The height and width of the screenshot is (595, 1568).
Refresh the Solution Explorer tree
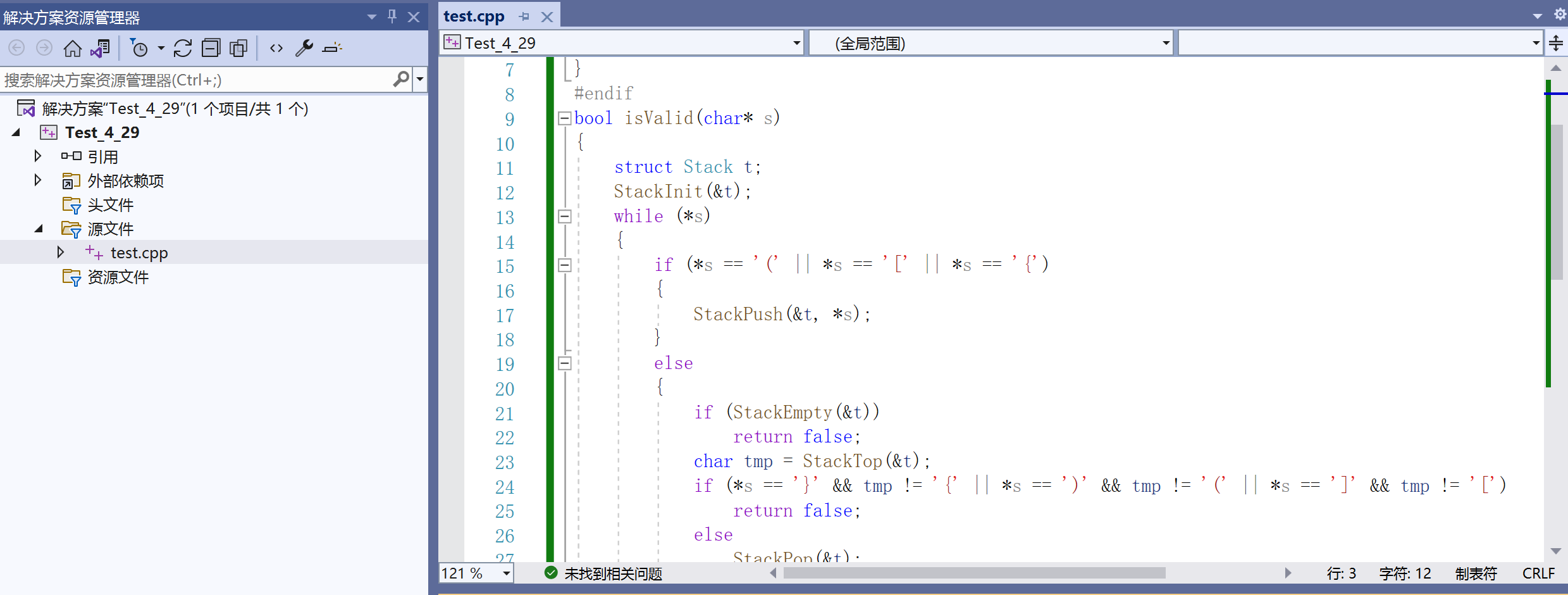click(x=183, y=47)
